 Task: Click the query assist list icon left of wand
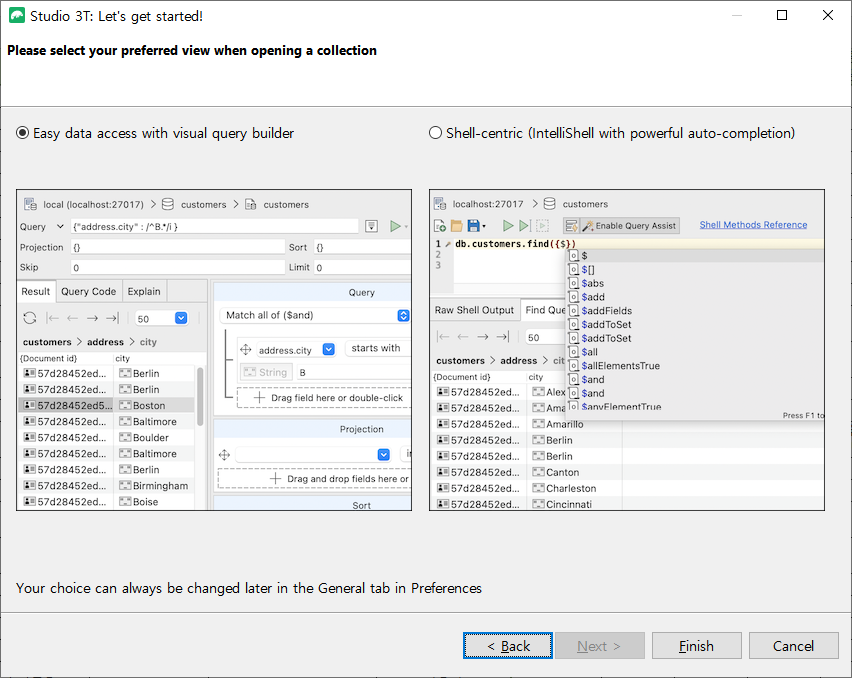coord(571,225)
